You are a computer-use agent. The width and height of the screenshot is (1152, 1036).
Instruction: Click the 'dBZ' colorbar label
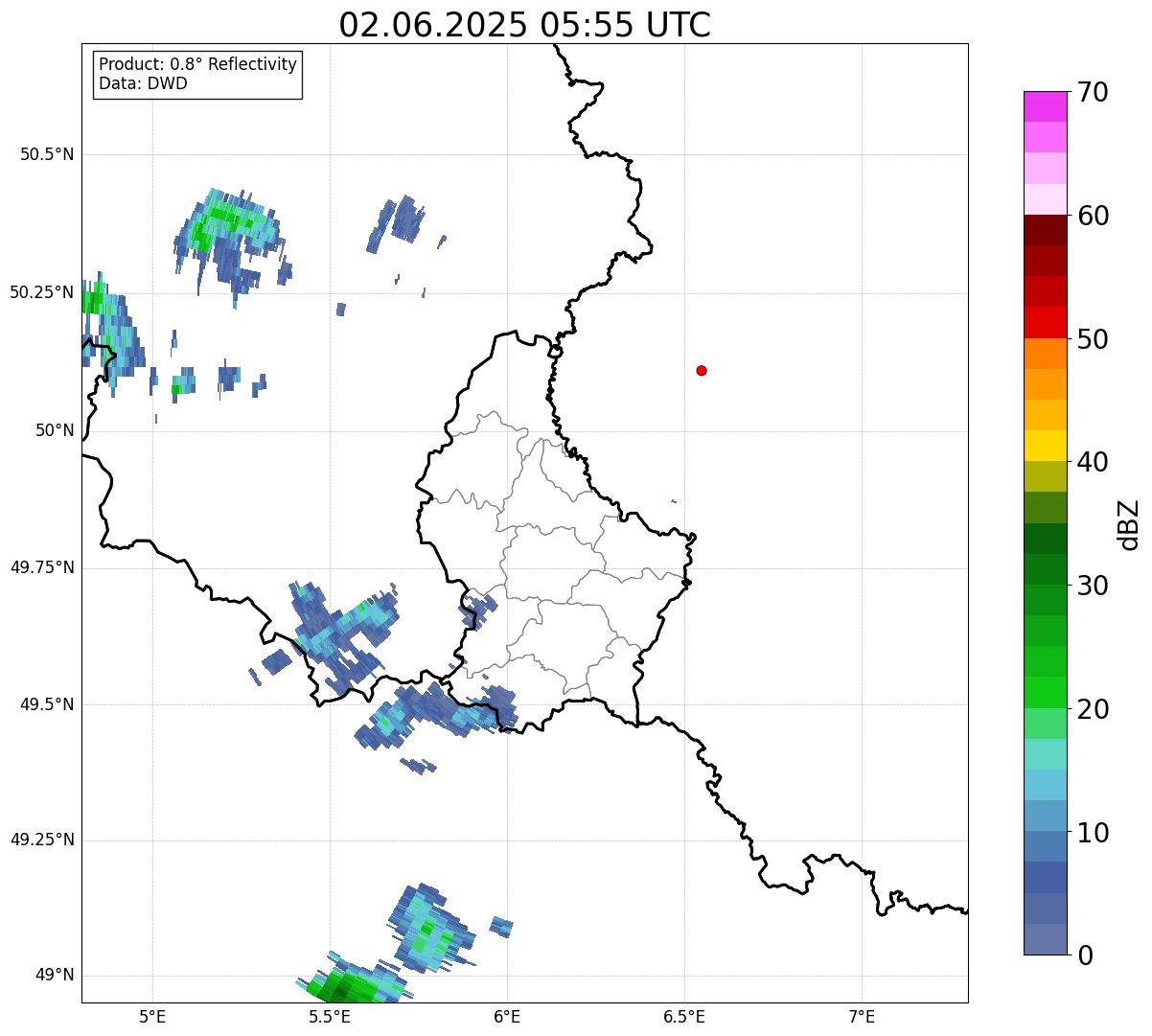[1129, 524]
